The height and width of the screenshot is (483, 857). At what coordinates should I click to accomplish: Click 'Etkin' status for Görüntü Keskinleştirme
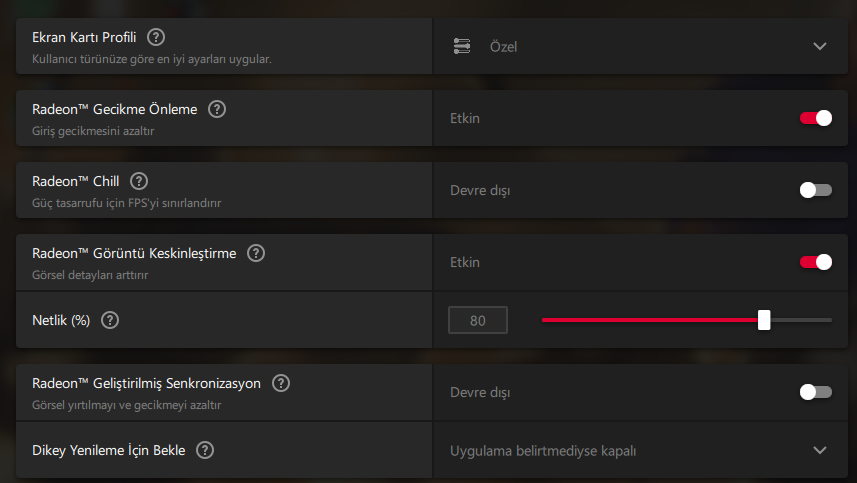tap(465, 263)
